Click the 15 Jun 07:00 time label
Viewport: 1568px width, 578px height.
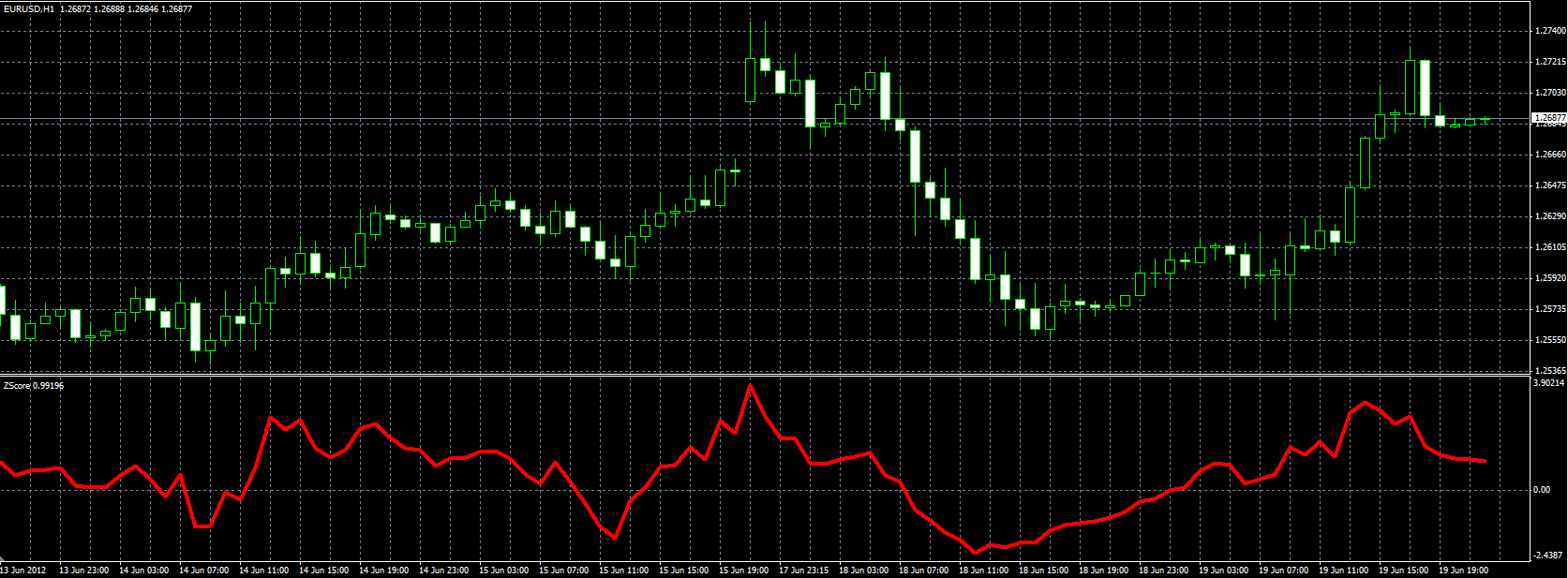tap(563, 571)
